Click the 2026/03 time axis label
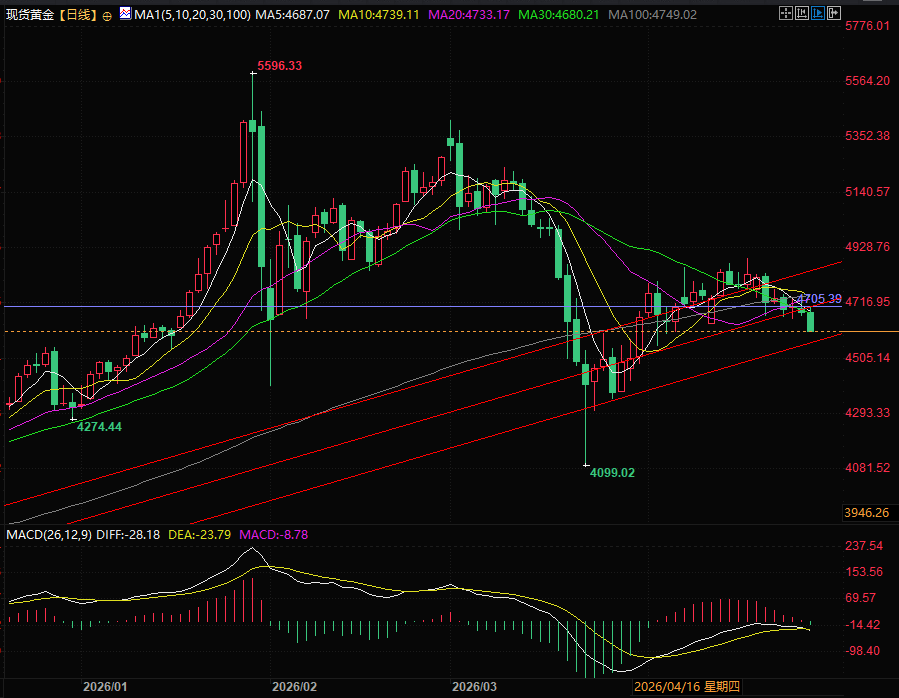This screenshot has height=698, width=899. point(474,687)
